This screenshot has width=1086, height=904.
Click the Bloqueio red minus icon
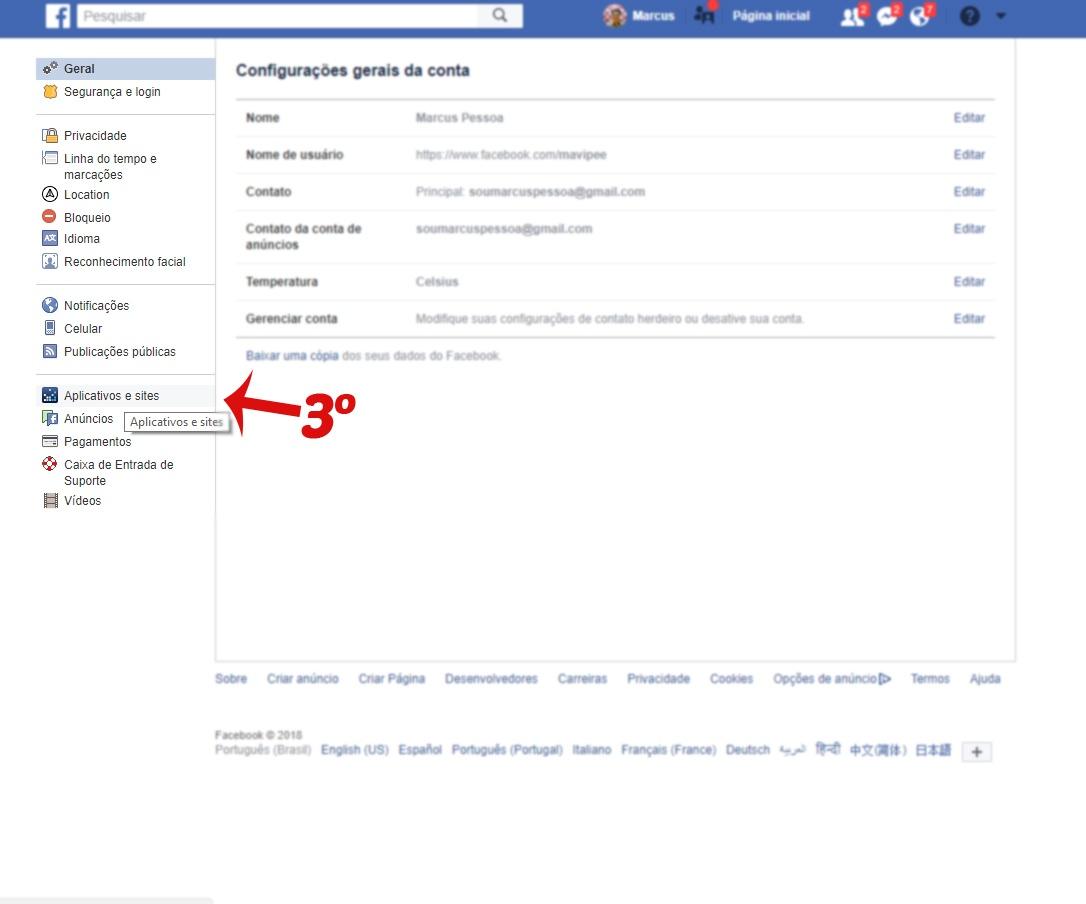pyautogui.click(x=49, y=216)
